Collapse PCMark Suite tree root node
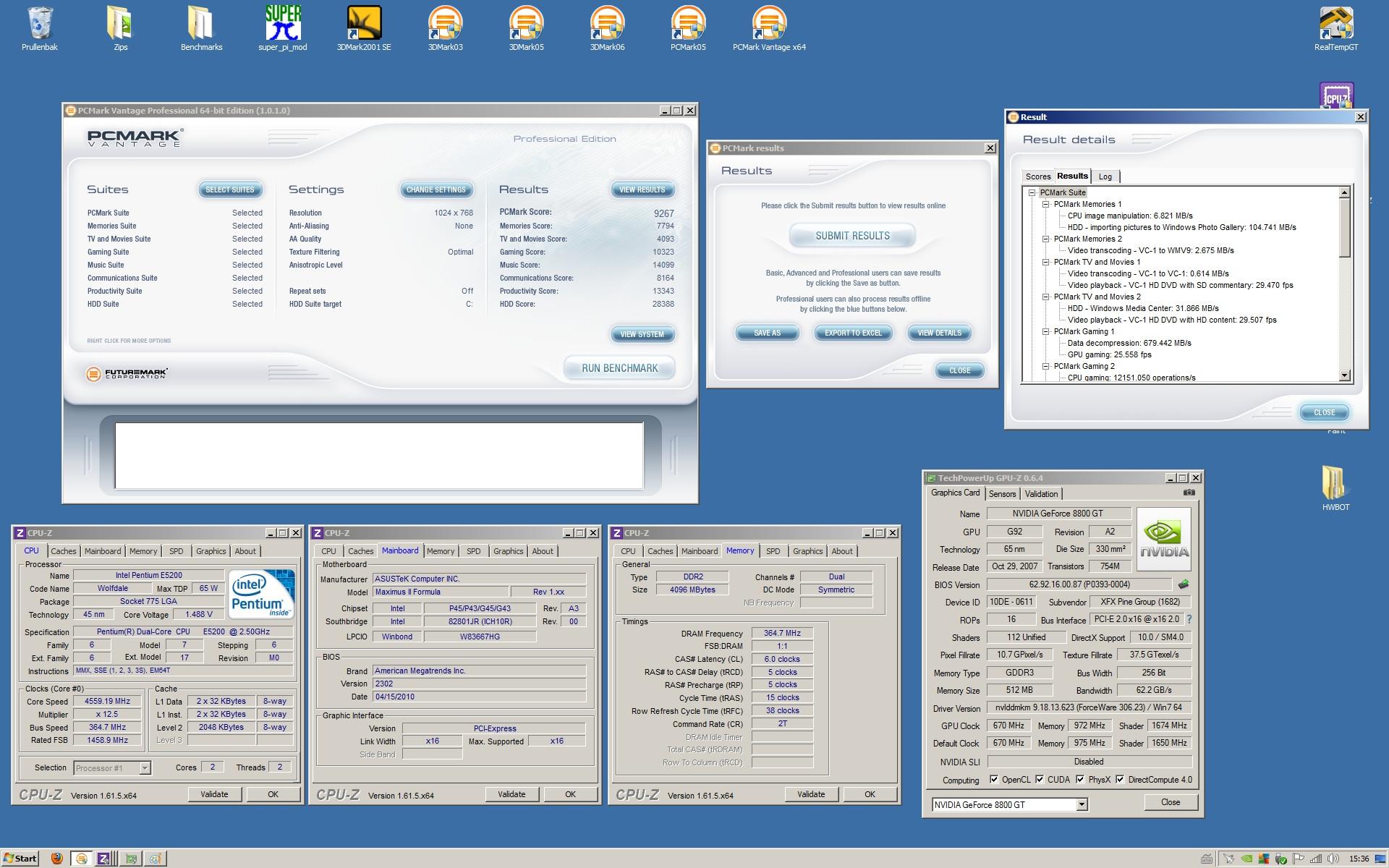This screenshot has width=1389, height=868. point(1032,192)
